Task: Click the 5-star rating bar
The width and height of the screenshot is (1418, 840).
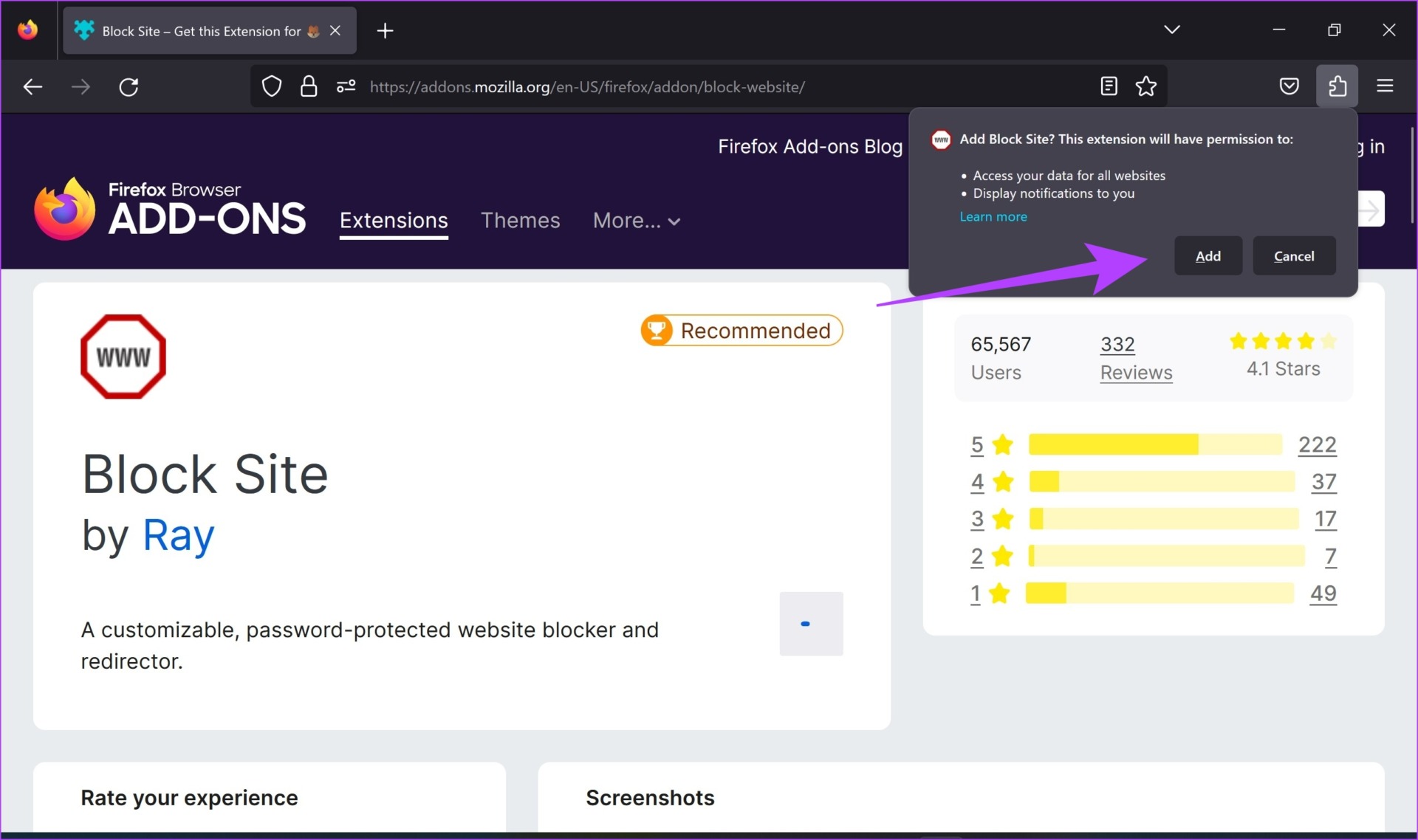Action: point(1155,444)
